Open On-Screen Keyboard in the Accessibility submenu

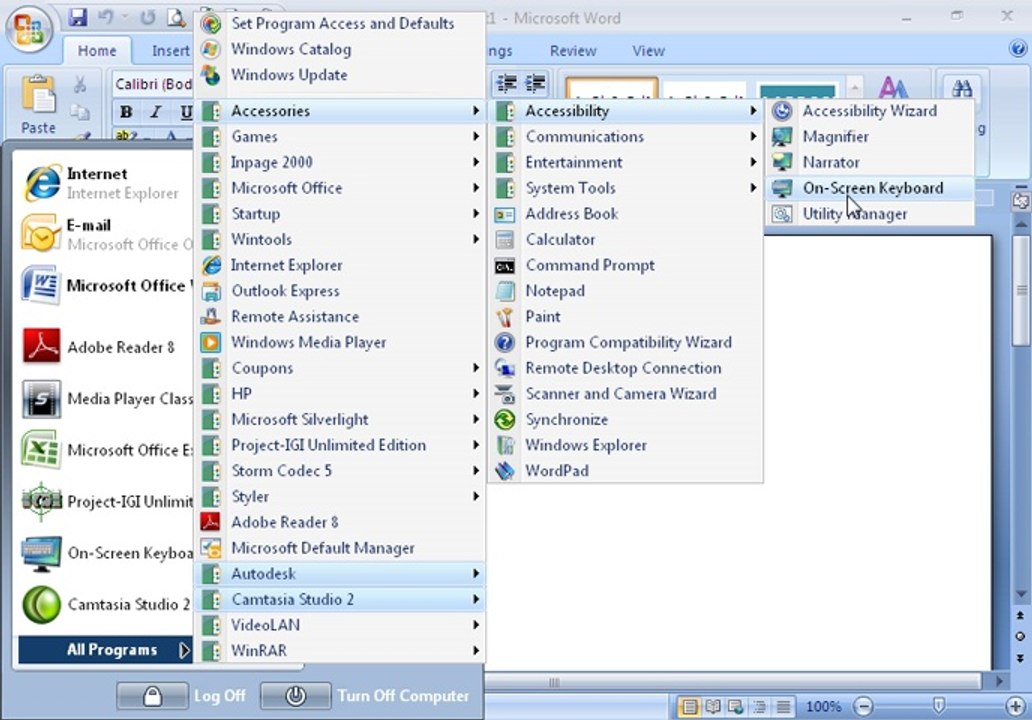[869, 188]
